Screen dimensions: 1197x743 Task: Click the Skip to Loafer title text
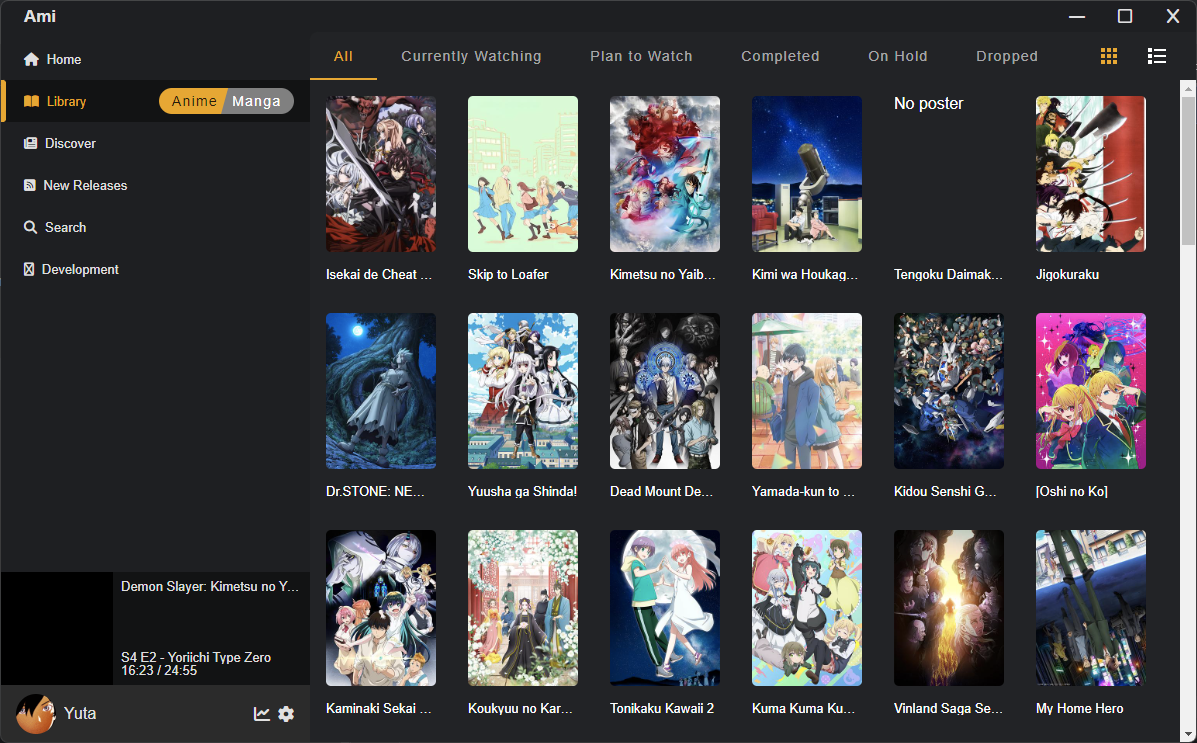[508, 274]
